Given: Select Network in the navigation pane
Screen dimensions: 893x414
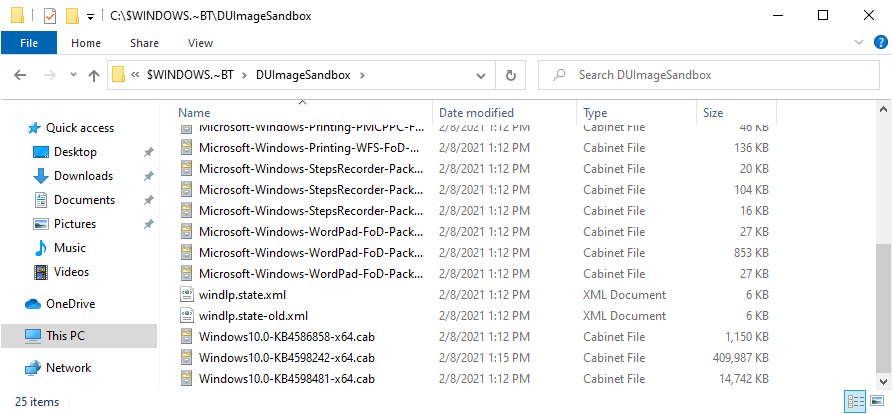Looking at the screenshot, I should (x=68, y=367).
